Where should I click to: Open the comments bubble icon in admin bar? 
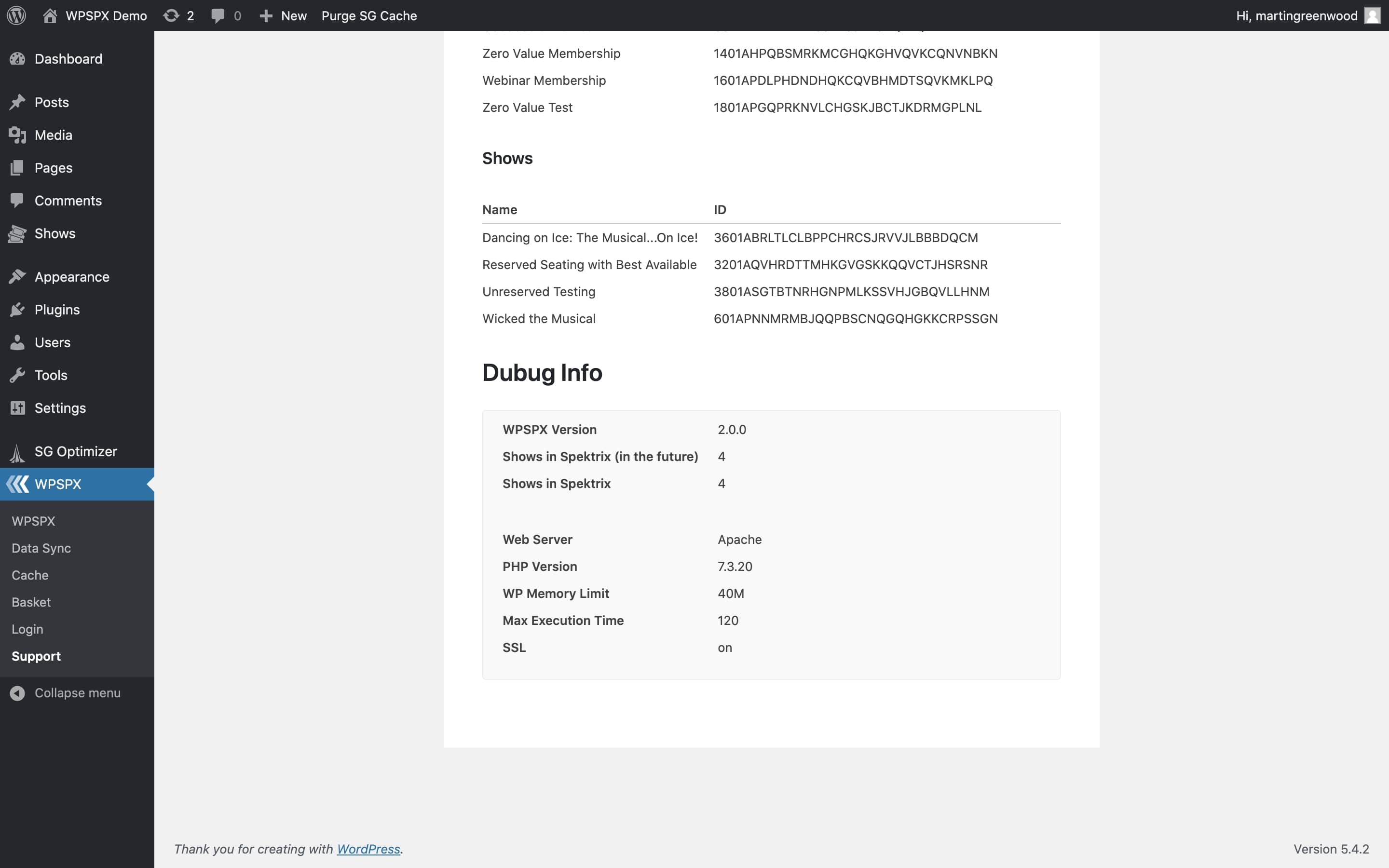(x=218, y=15)
